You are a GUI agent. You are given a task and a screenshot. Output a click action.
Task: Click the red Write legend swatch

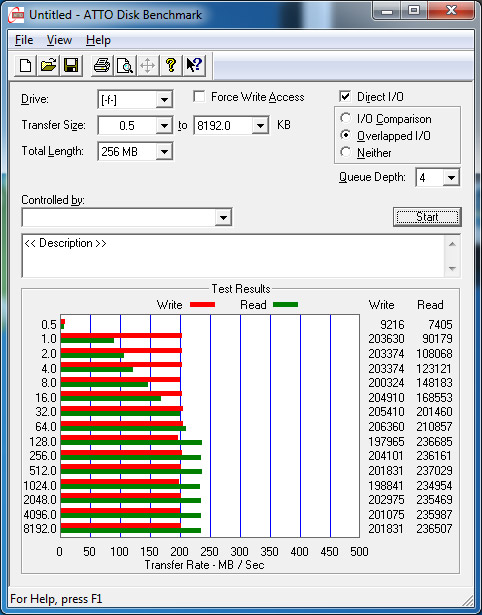(202, 304)
